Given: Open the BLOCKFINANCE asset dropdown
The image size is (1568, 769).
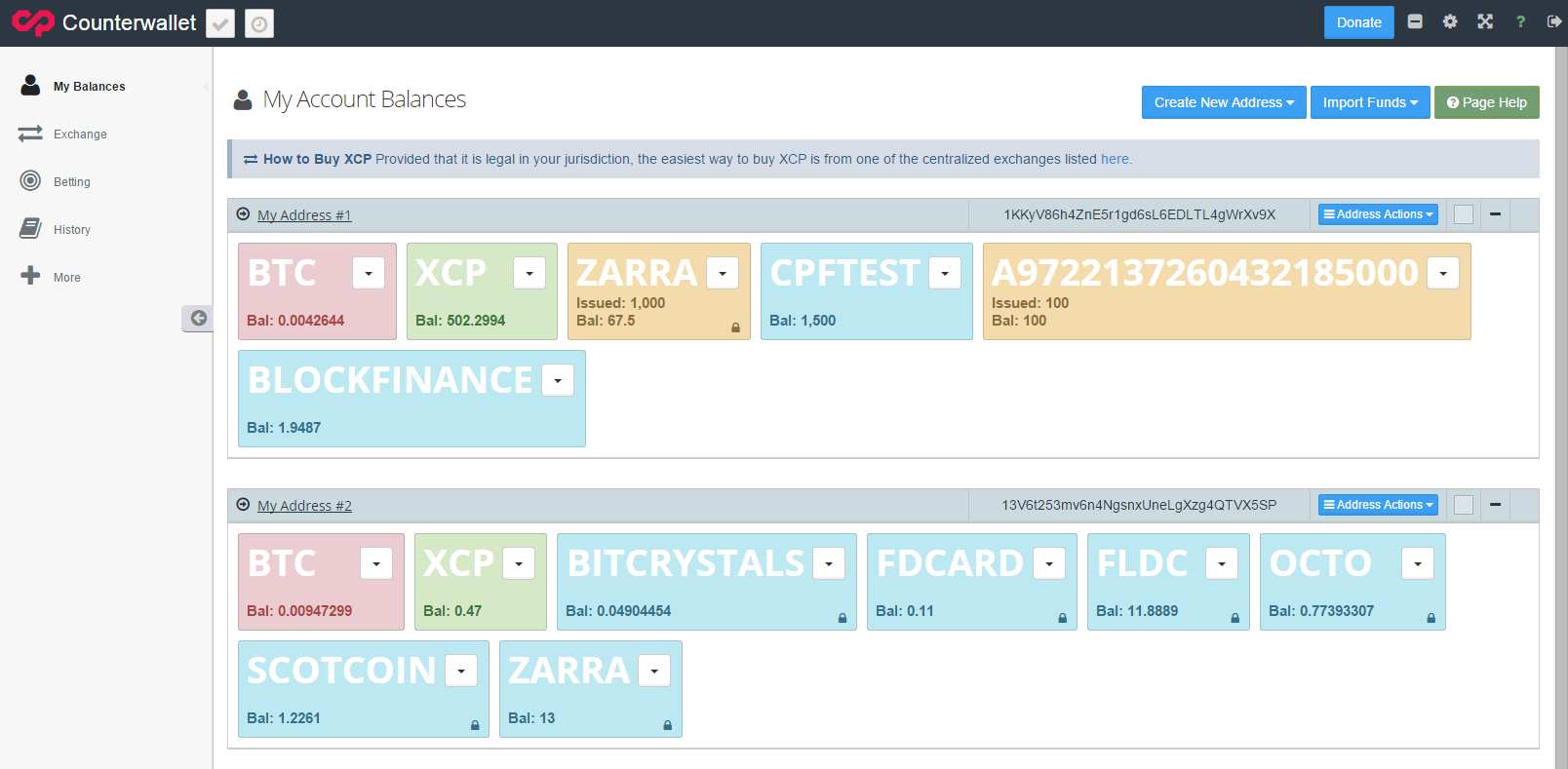Looking at the screenshot, I should (558, 380).
